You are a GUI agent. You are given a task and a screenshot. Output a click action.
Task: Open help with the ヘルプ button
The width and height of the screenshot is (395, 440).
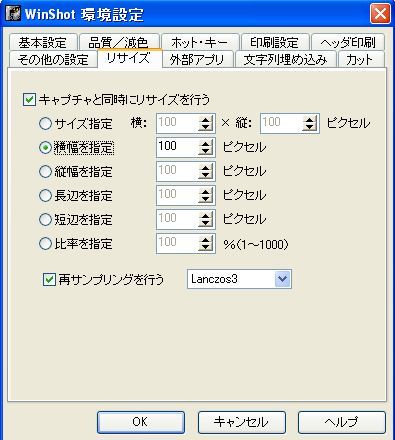342,422
